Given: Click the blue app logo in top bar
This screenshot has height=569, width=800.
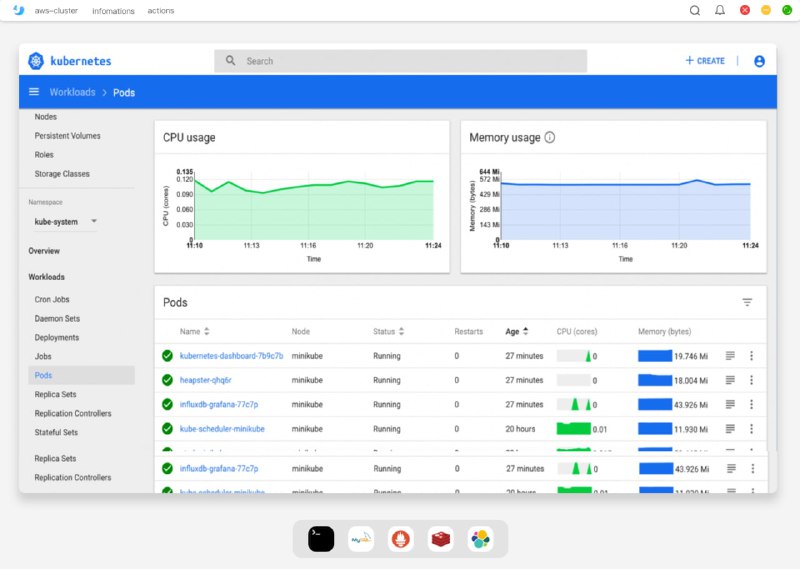Looking at the screenshot, I should coord(19,10).
